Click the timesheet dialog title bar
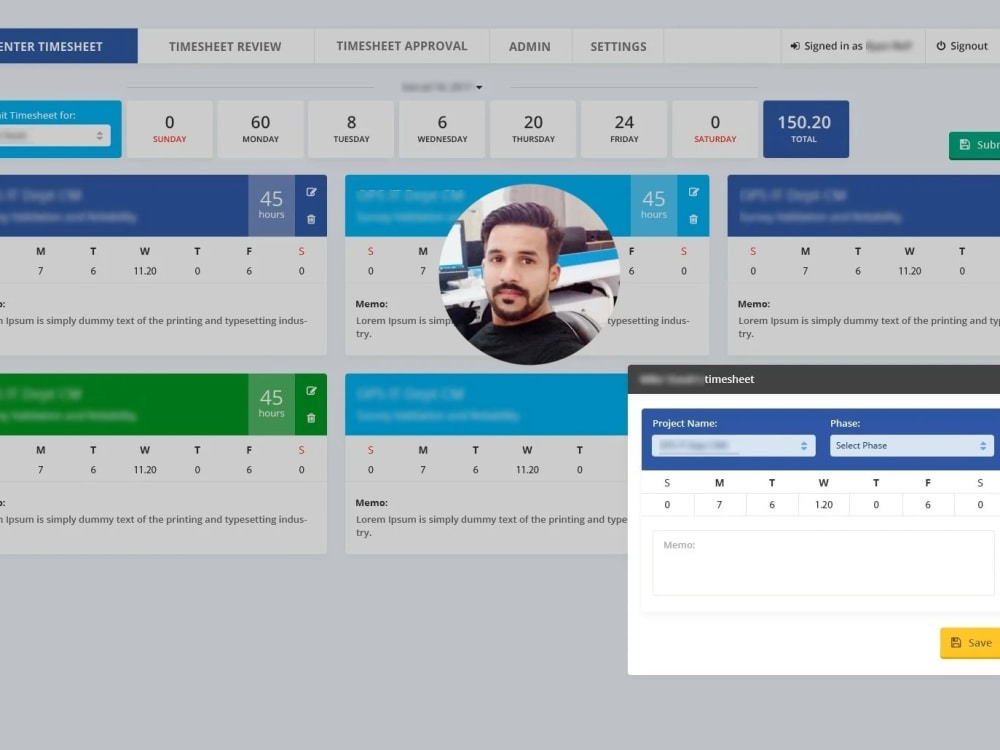 coord(814,379)
